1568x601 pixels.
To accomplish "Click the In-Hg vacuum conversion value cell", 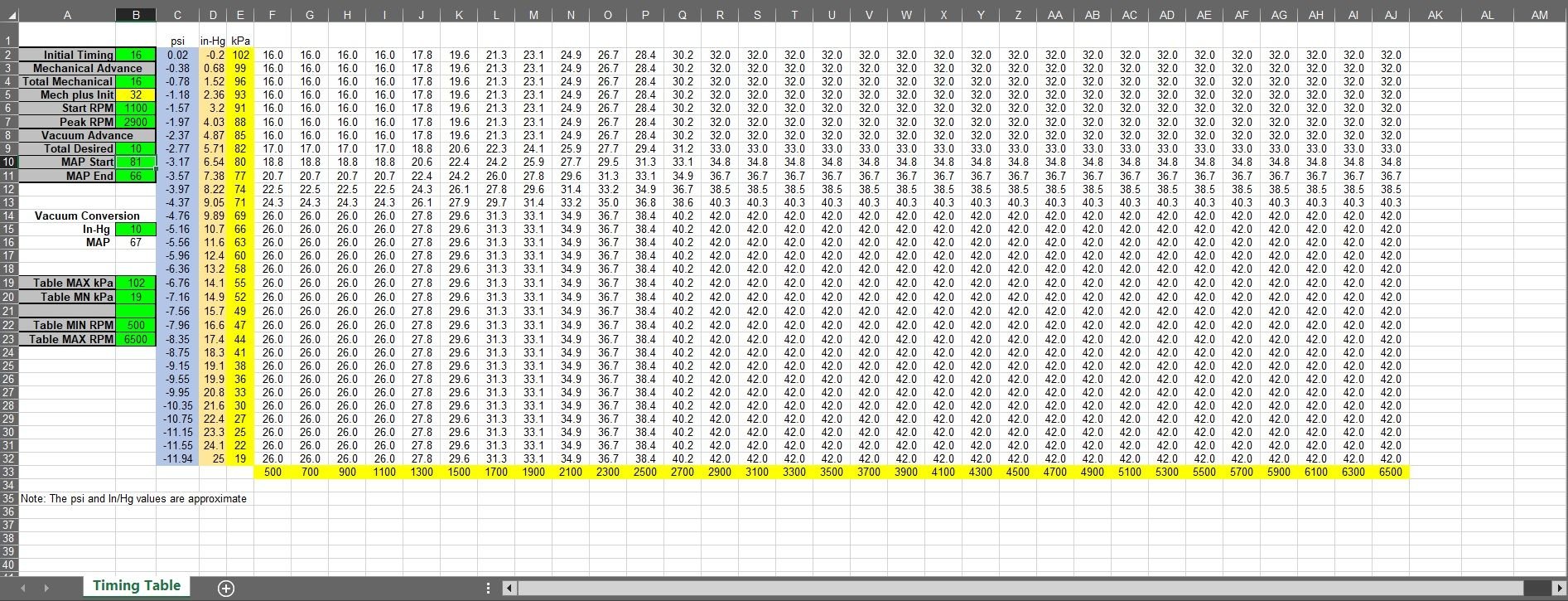I will pyautogui.click(x=136, y=229).
